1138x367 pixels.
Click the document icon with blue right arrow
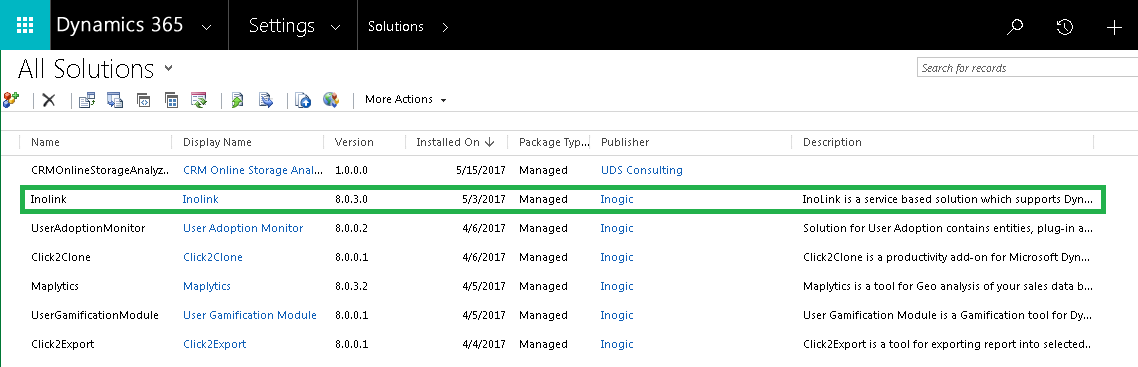click(266, 100)
